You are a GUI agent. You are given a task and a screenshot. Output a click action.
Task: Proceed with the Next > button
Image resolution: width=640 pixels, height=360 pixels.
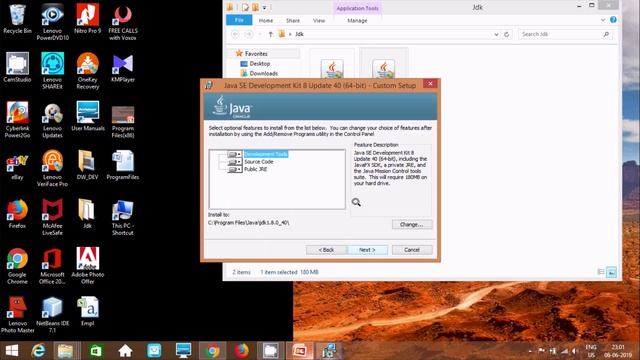[367, 250]
